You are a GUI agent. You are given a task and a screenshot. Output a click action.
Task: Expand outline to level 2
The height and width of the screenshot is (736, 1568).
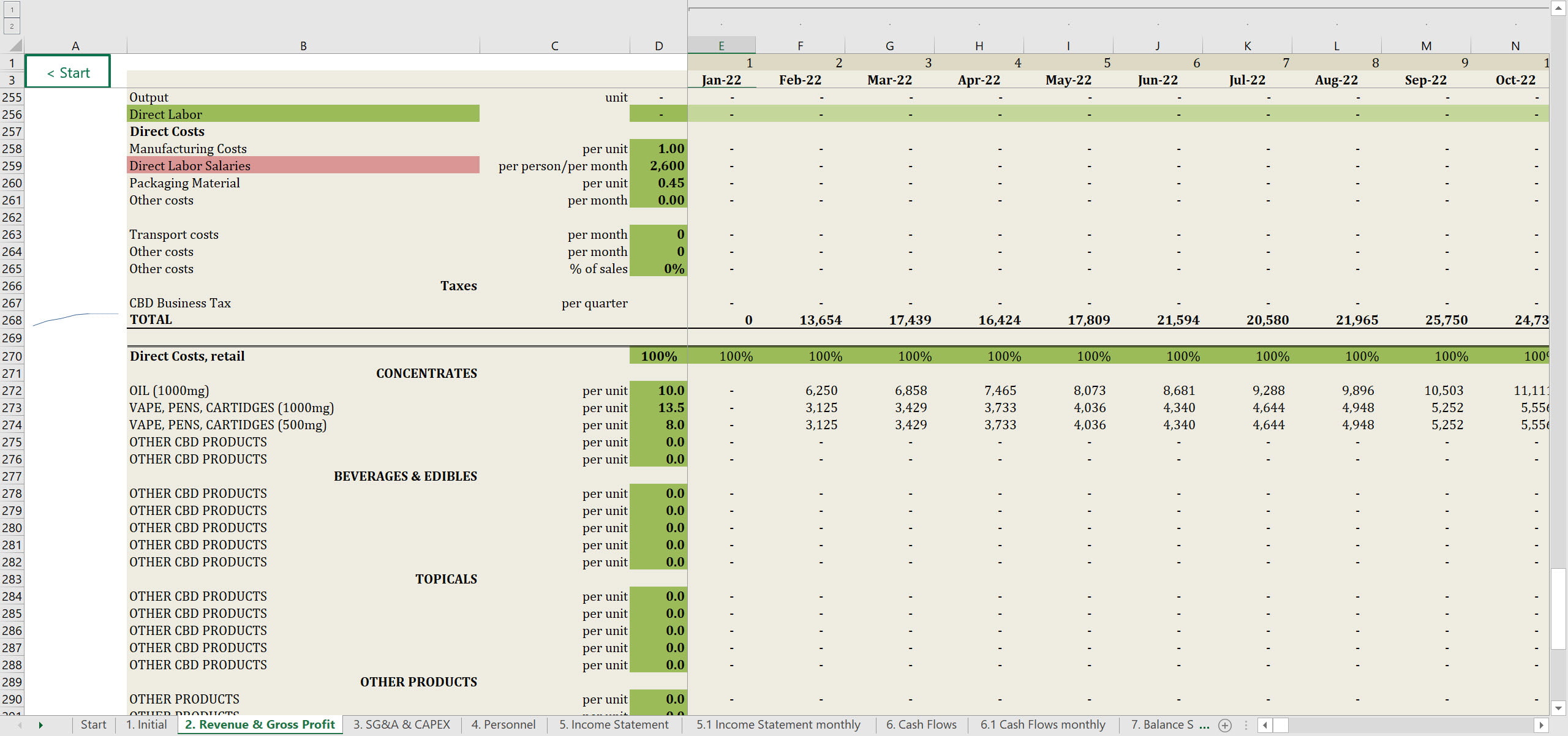[x=12, y=26]
